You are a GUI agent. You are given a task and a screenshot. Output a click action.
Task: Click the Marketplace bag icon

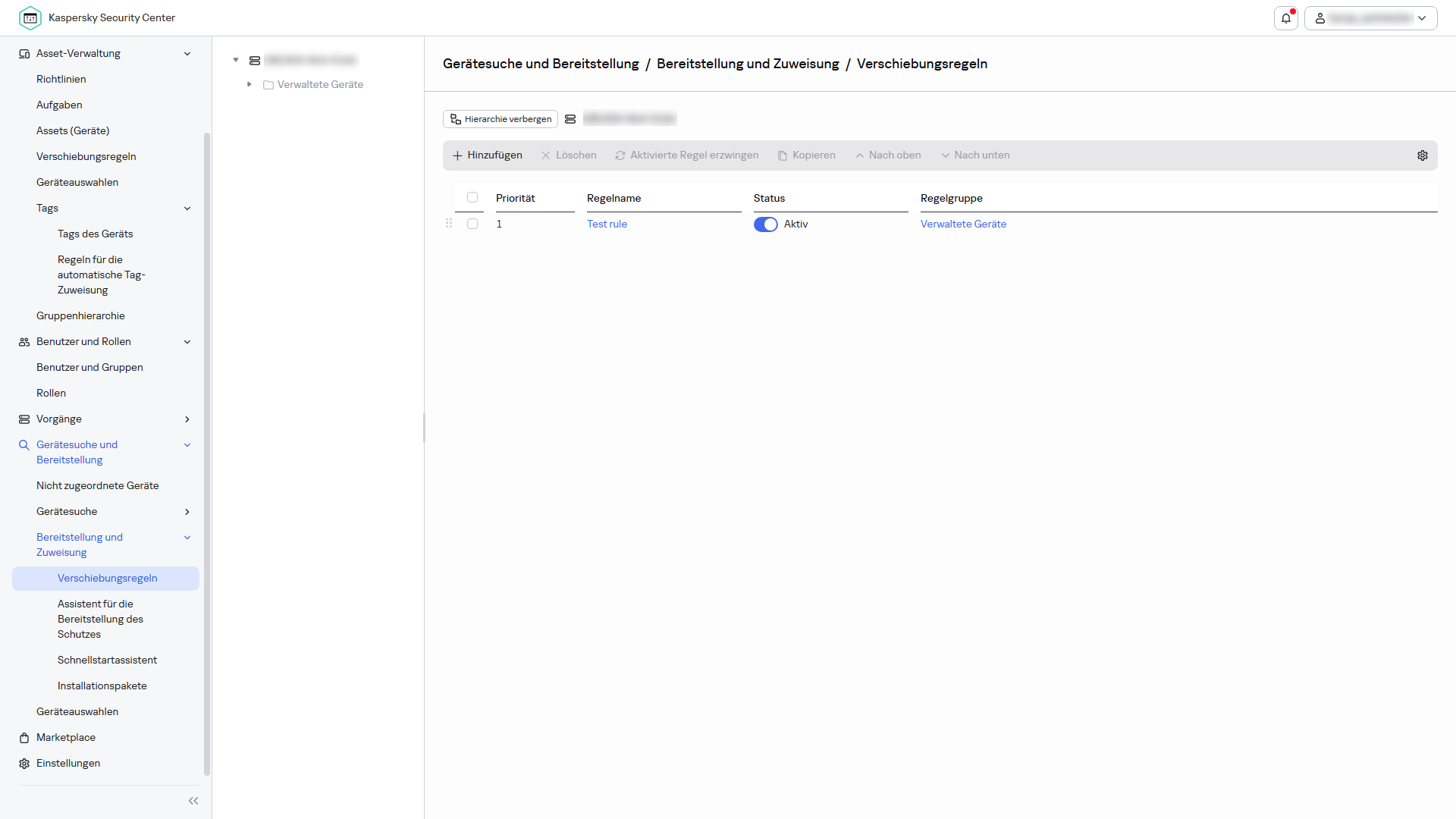point(24,738)
